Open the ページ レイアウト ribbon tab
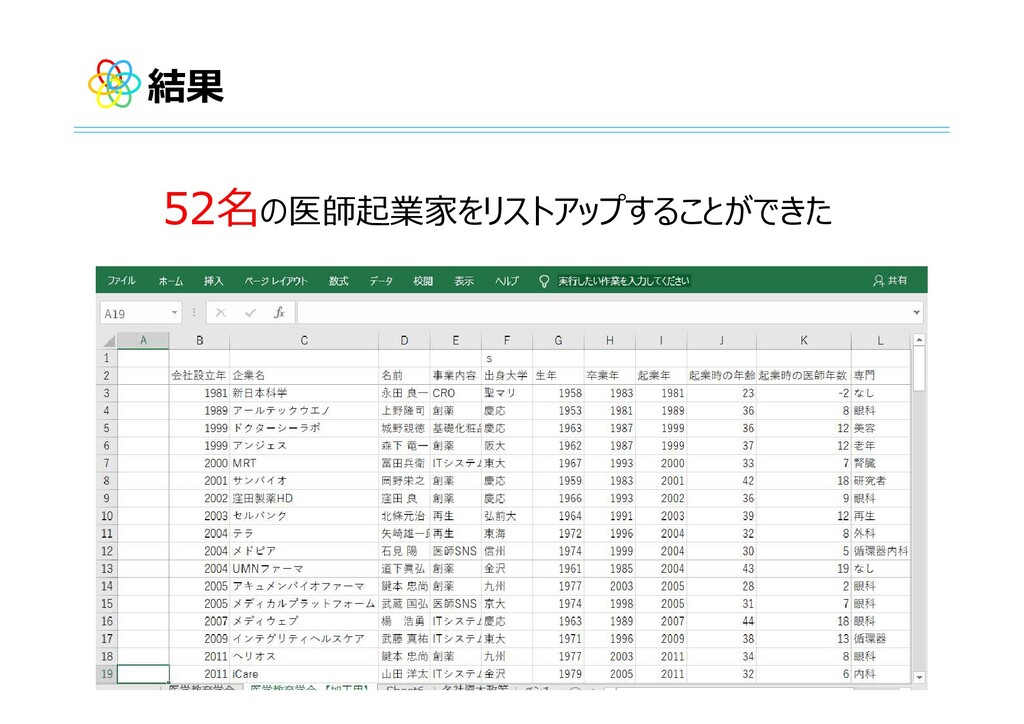Viewport: 1024px width, 724px height. (x=276, y=281)
